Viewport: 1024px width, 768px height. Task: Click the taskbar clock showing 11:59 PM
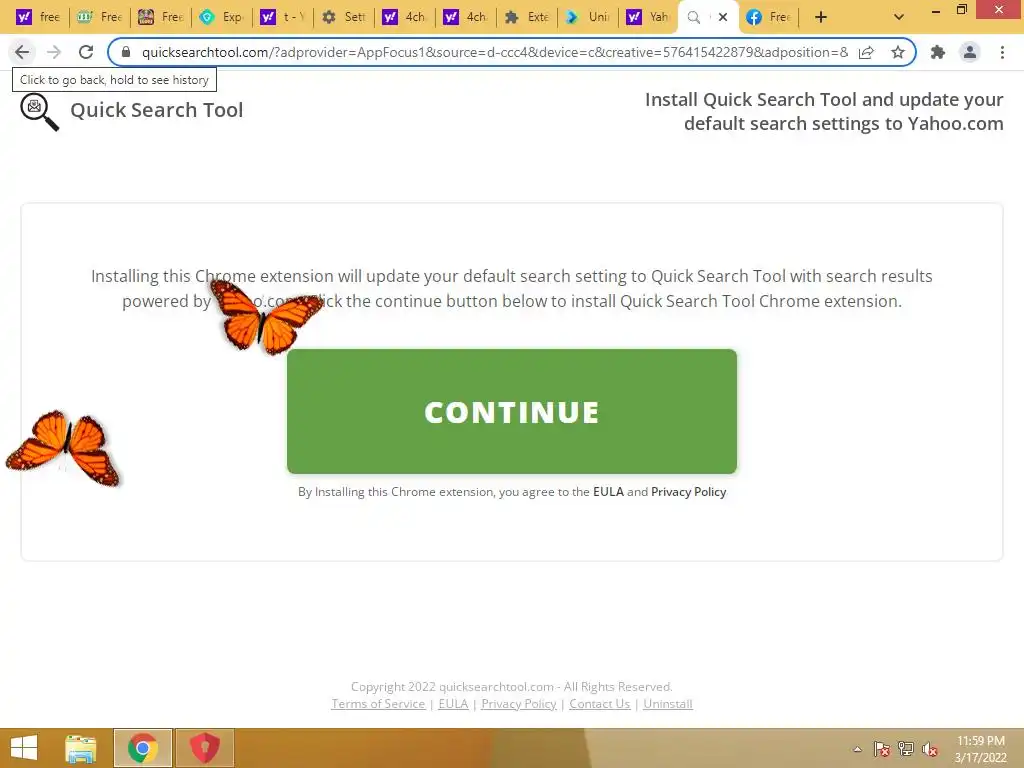coord(981,749)
